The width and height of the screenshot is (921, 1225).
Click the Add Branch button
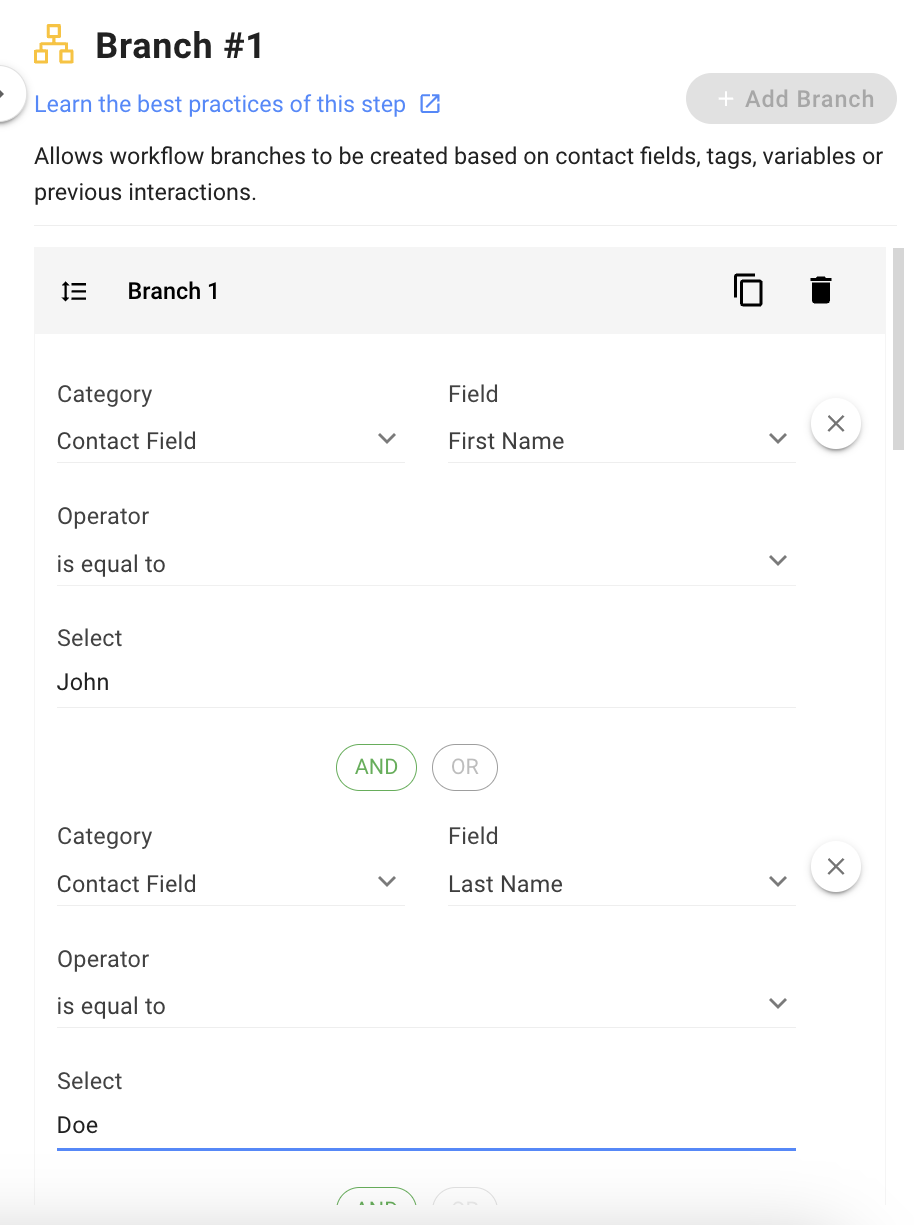click(791, 99)
